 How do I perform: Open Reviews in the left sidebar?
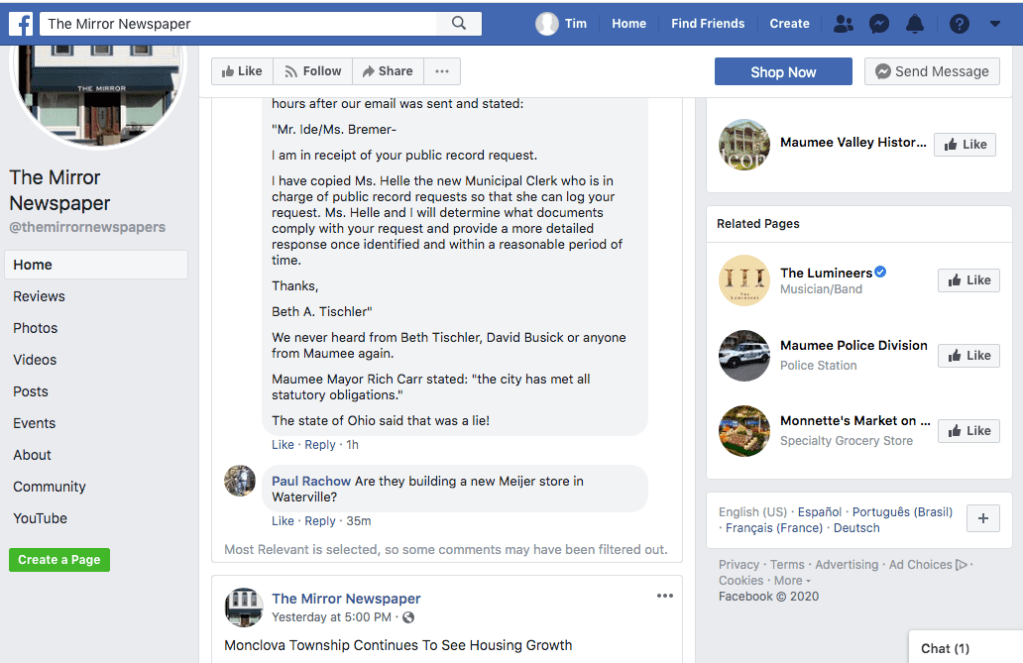pyautogui.click(x=39, y=296)
